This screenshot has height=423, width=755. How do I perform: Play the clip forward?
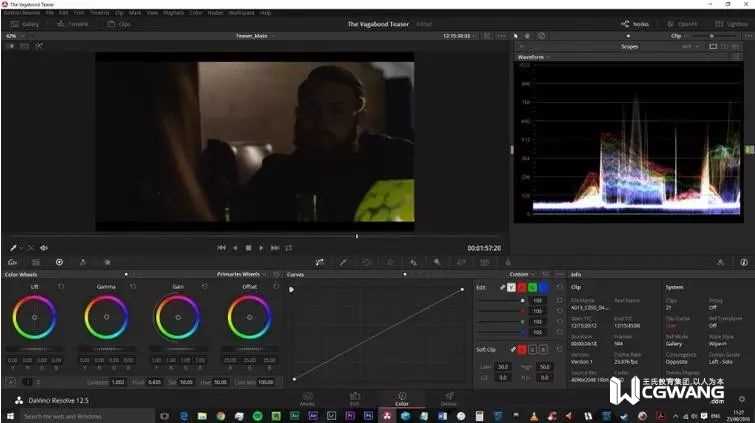(x=261, y=248)
